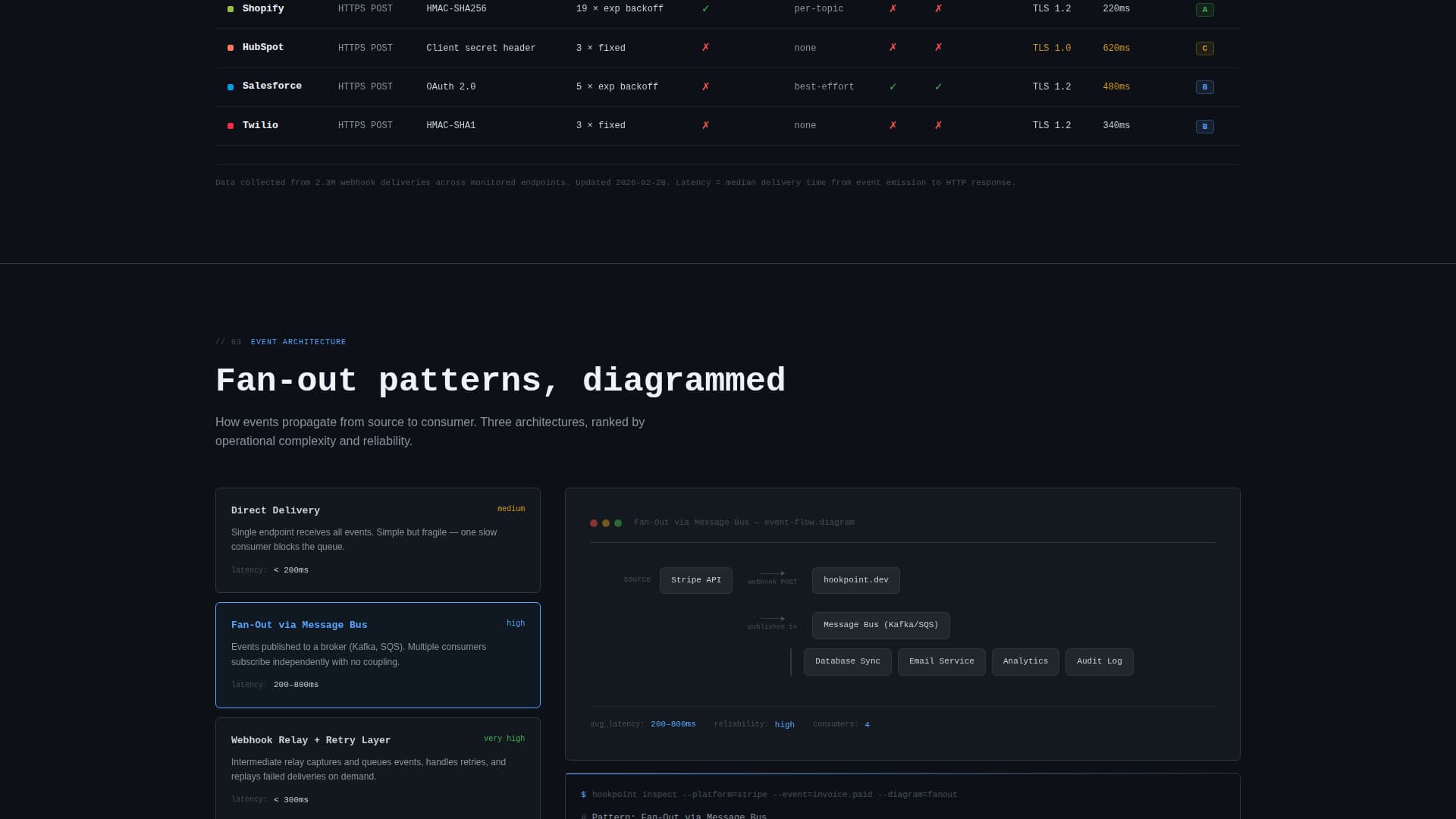Click the terminal prompt dollar icon
The height and width of the screenshot is (819, 1456).
click(x=582, y=794)
